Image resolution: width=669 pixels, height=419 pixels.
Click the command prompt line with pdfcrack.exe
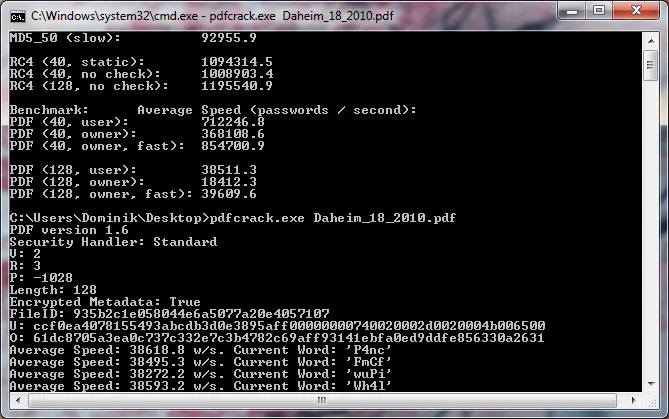(x=233, y=218)
